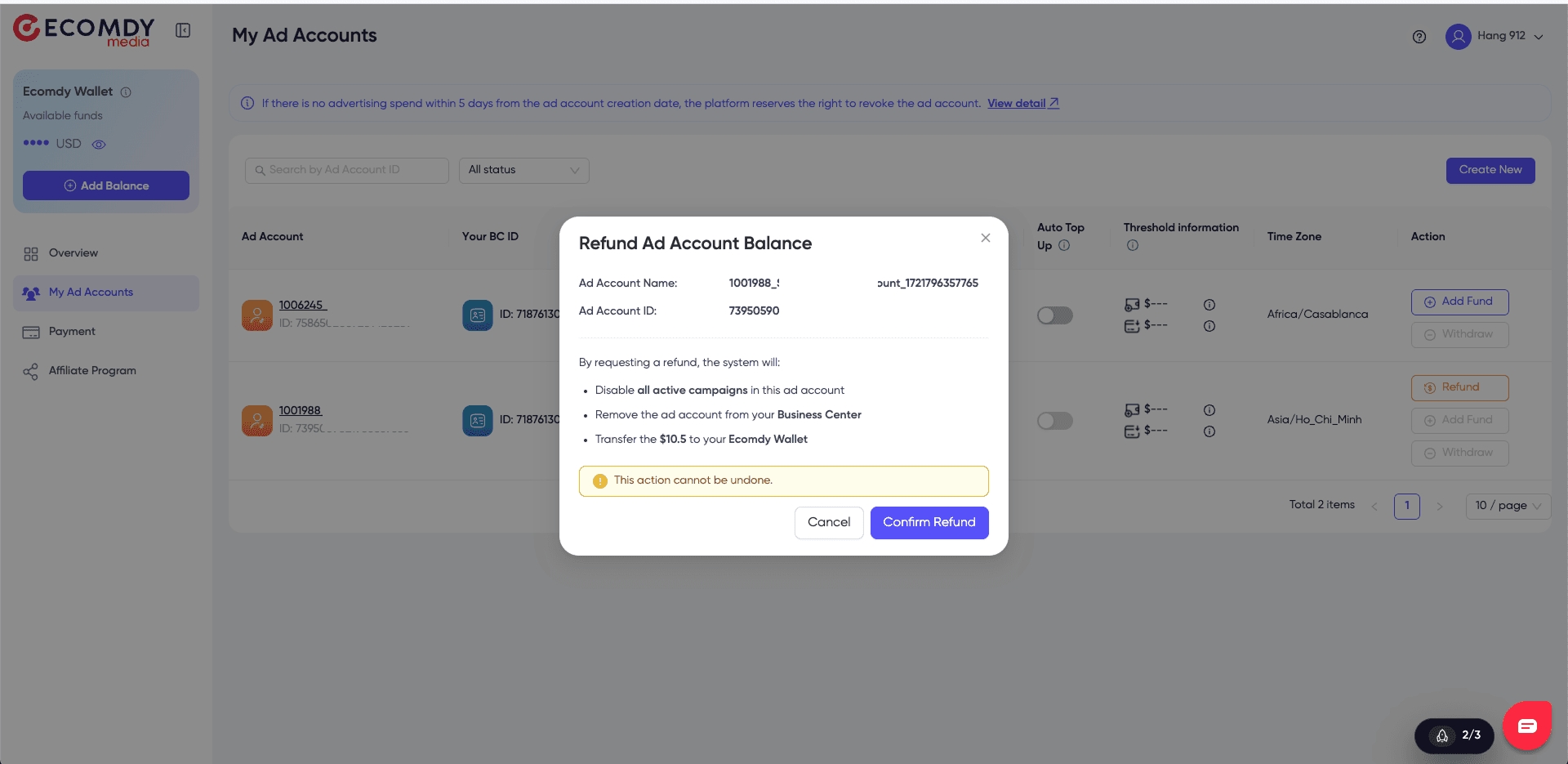
Task: Click the Ecomdy Media logo
Action: click(x=82, y=30)
